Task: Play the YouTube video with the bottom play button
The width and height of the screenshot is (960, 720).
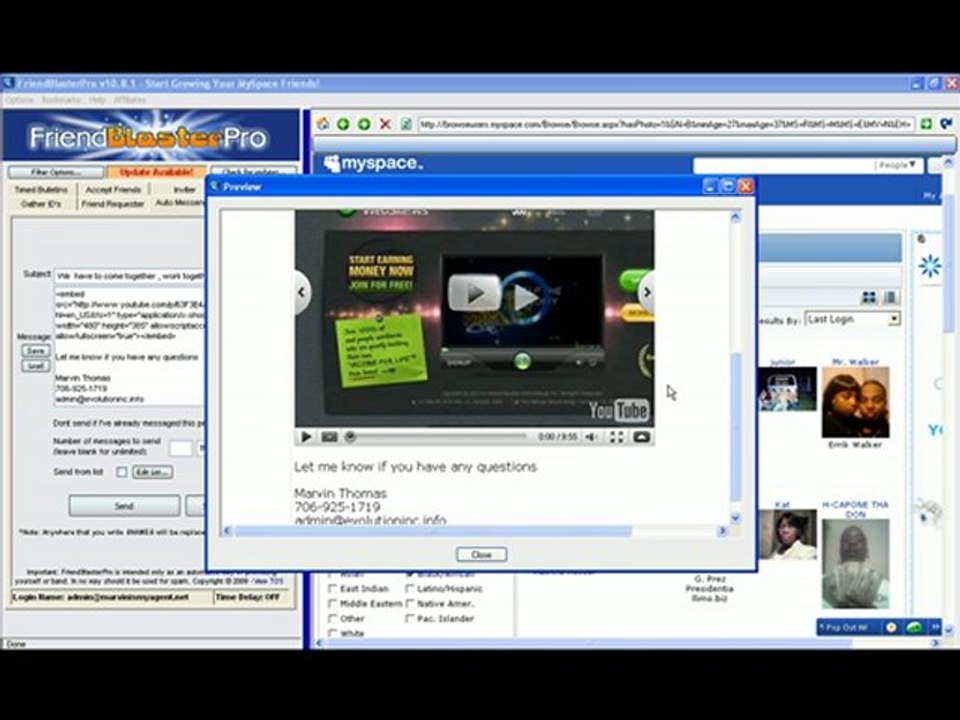Action: [306, 437]
